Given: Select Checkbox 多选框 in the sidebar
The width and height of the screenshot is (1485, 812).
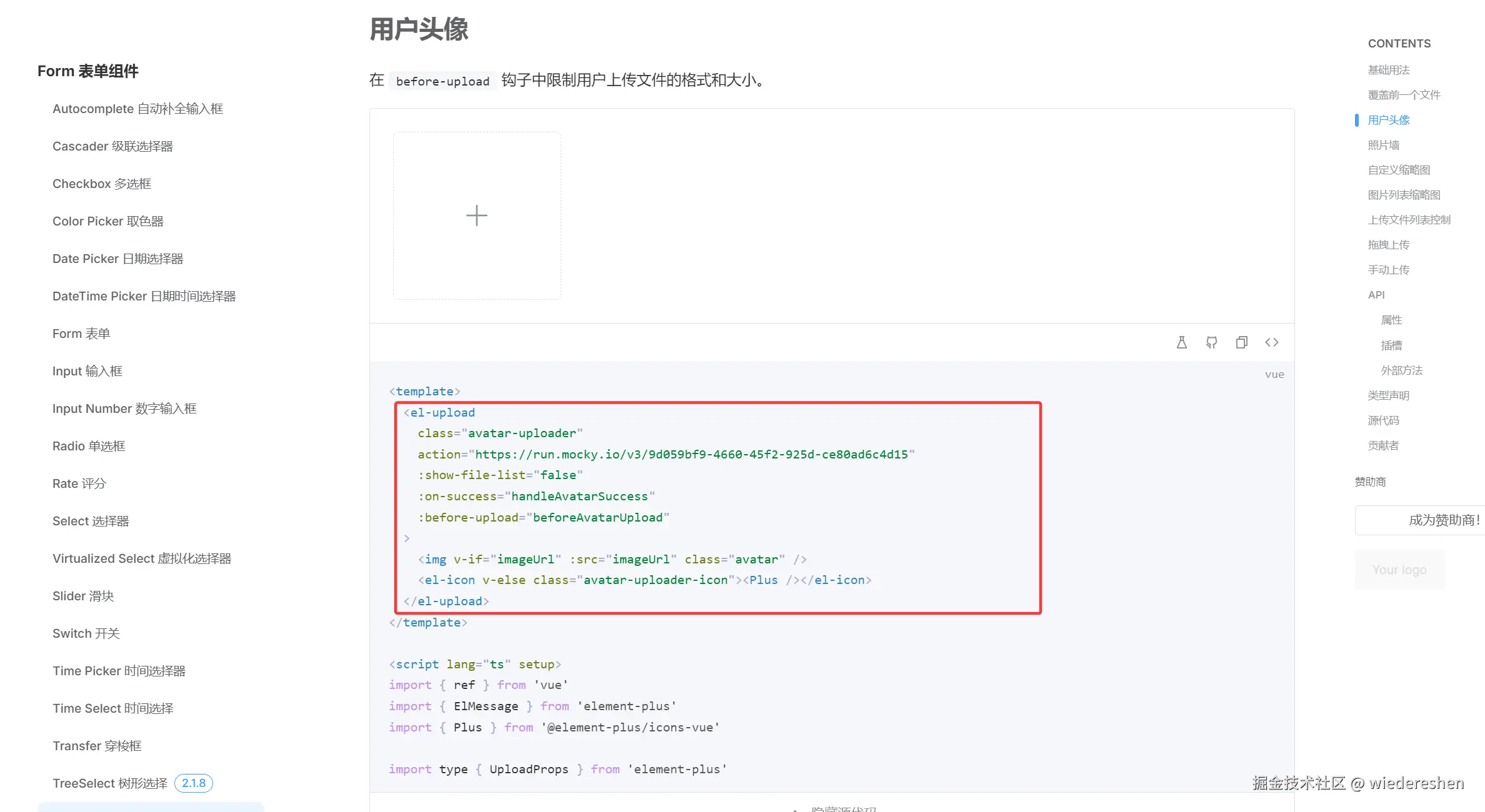Looking at the screenshot, I should click(101, 183).
